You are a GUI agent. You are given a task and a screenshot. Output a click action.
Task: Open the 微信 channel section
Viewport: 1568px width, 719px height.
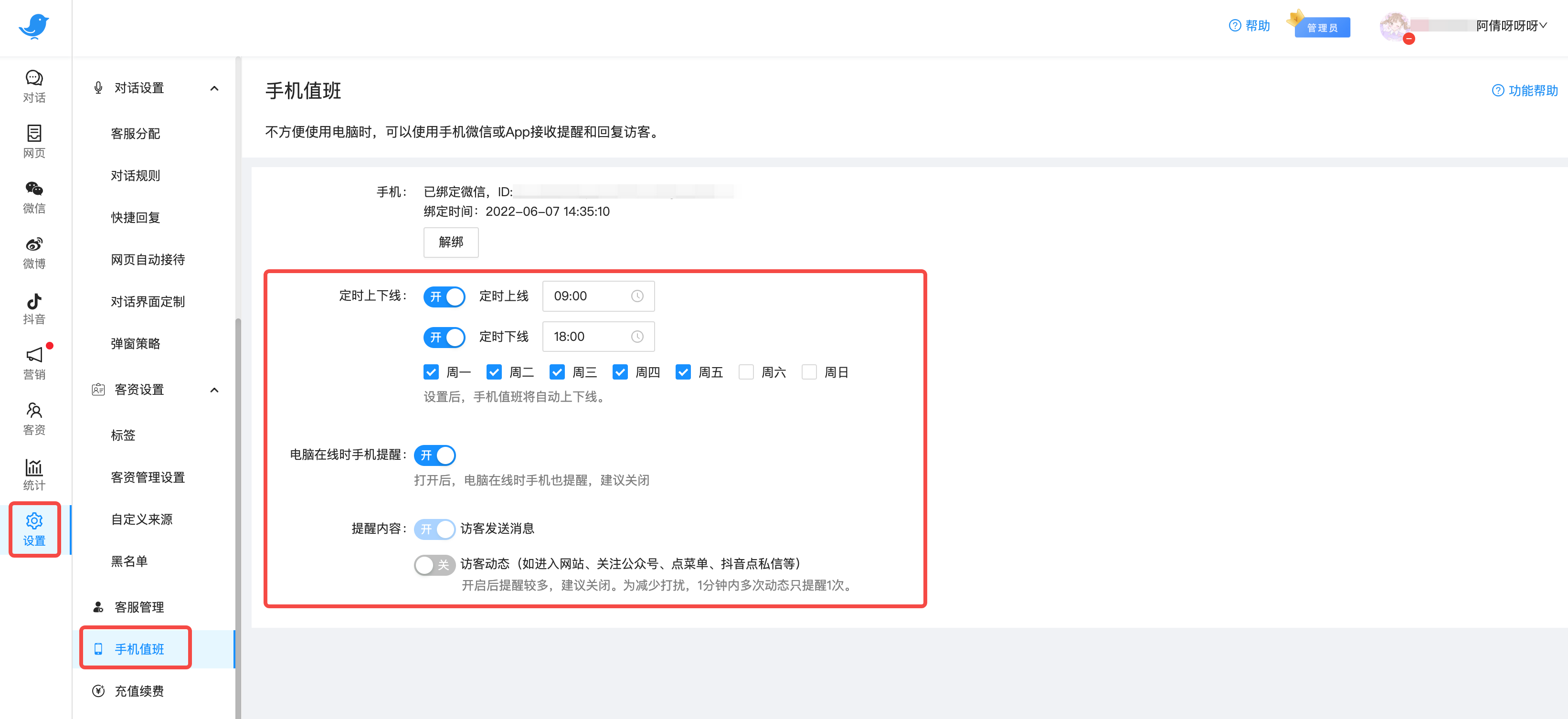(33, 196)
